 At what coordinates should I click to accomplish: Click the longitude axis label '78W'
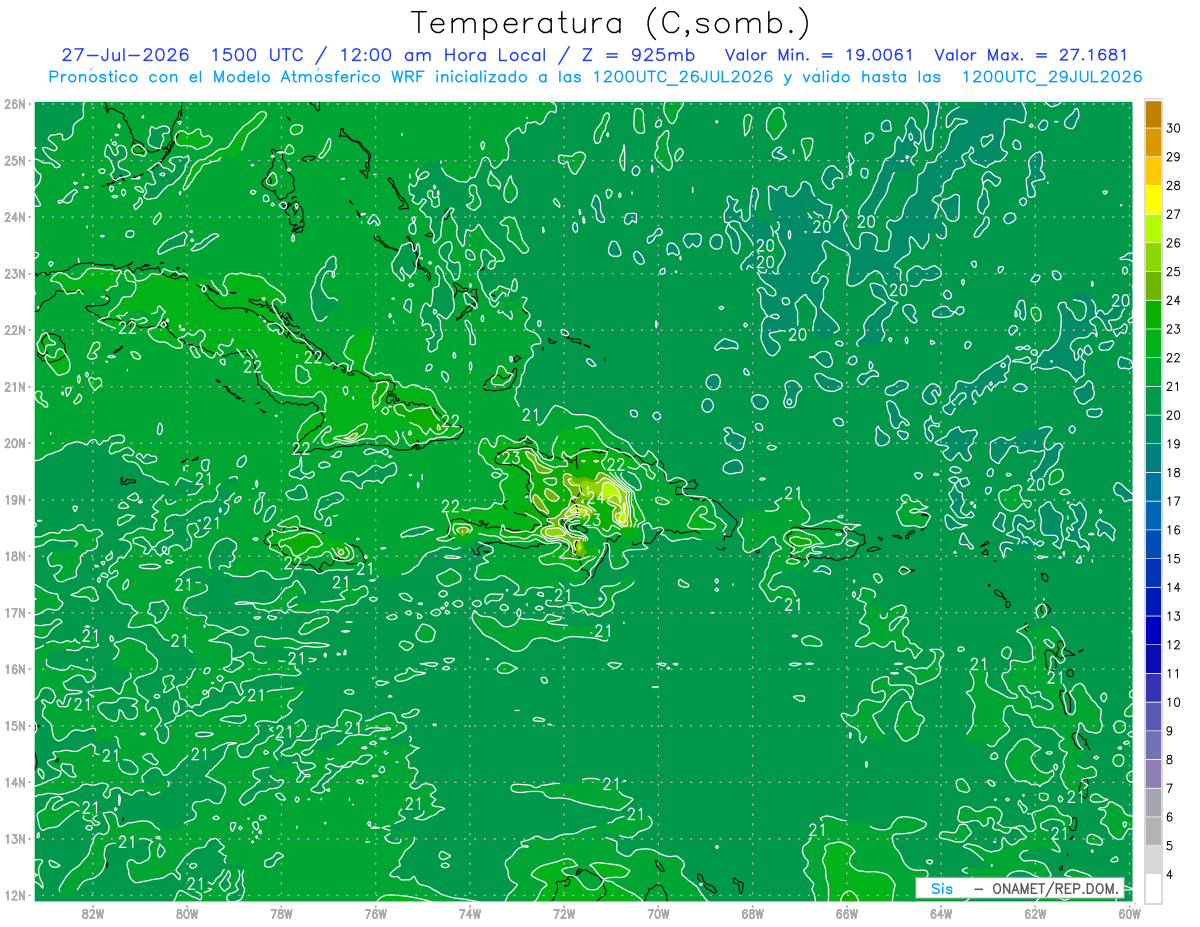tap(281, 913)
